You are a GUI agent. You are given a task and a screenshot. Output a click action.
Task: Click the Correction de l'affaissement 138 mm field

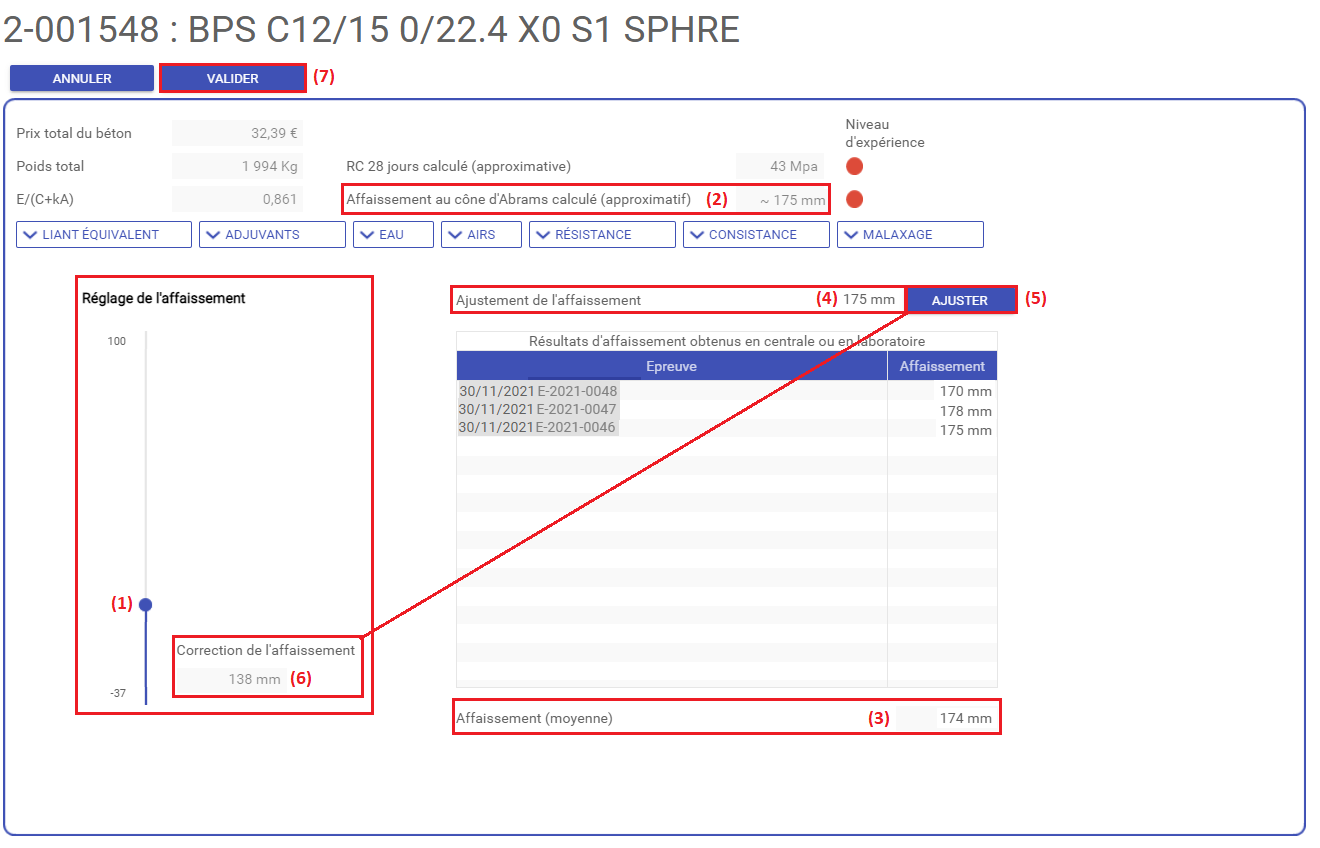coord(229,680)
